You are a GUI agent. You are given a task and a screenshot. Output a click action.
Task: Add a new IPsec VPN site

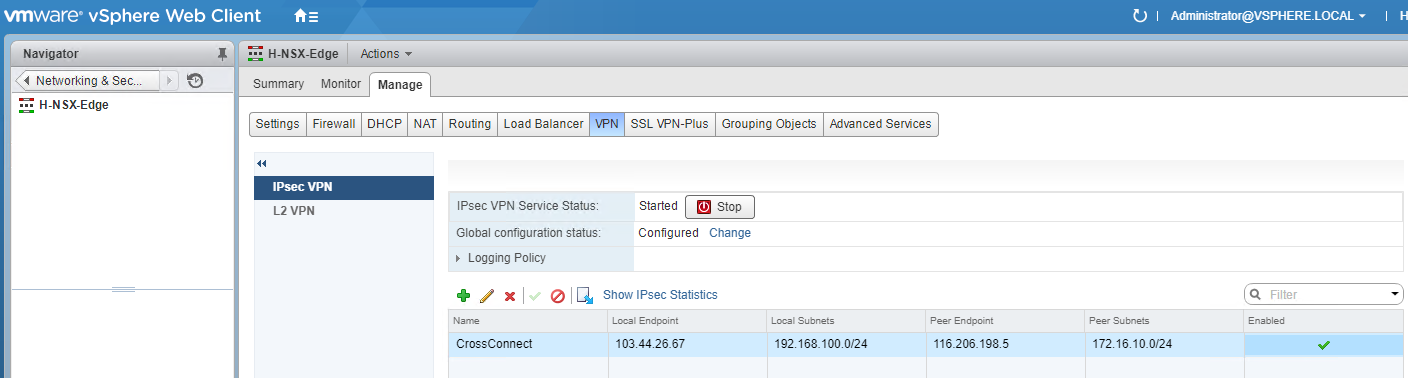point(463,296)
